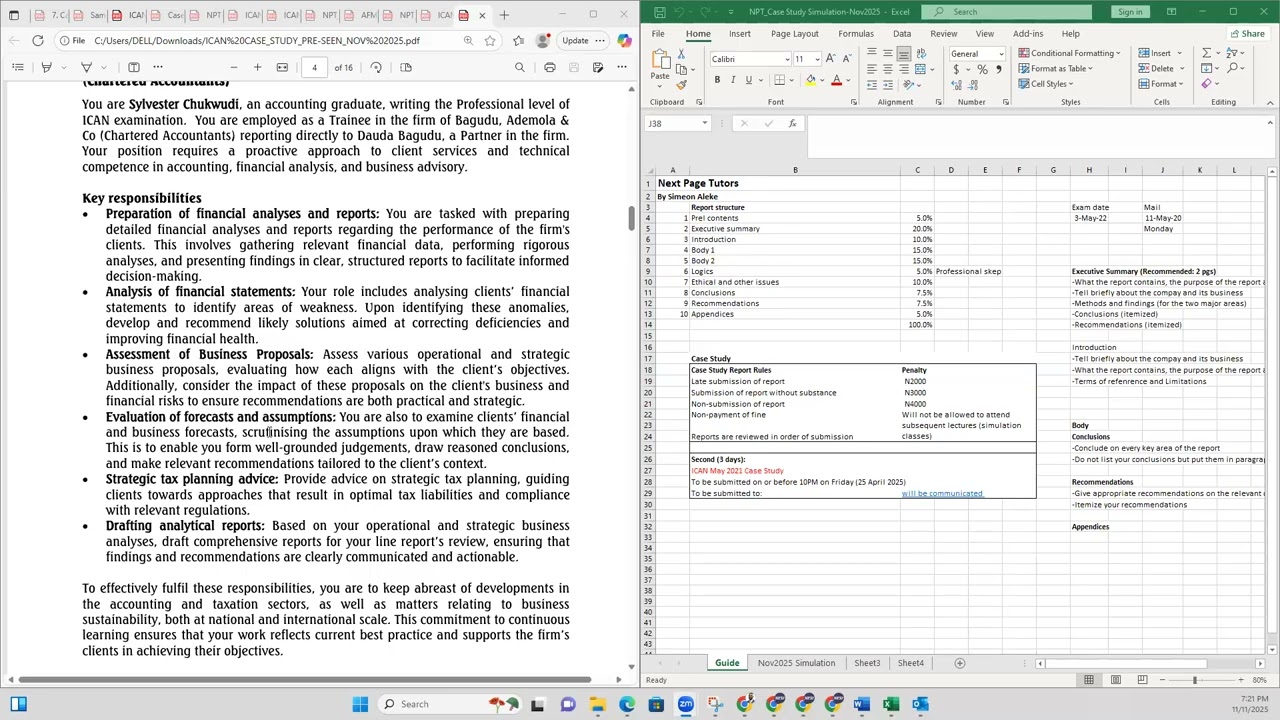
Task: Click the Comma Style icon
Action: [997, 69]
